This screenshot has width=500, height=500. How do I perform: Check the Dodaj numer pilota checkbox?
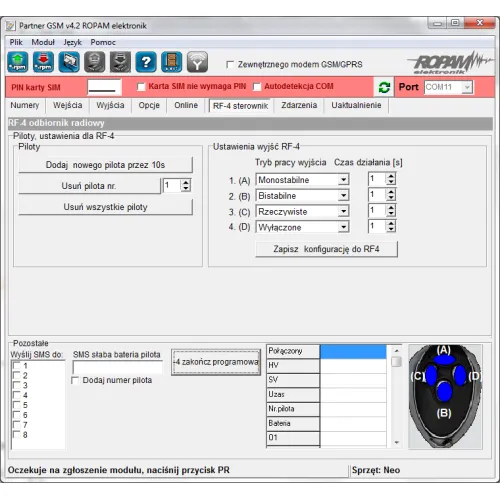tap(75, 380)
